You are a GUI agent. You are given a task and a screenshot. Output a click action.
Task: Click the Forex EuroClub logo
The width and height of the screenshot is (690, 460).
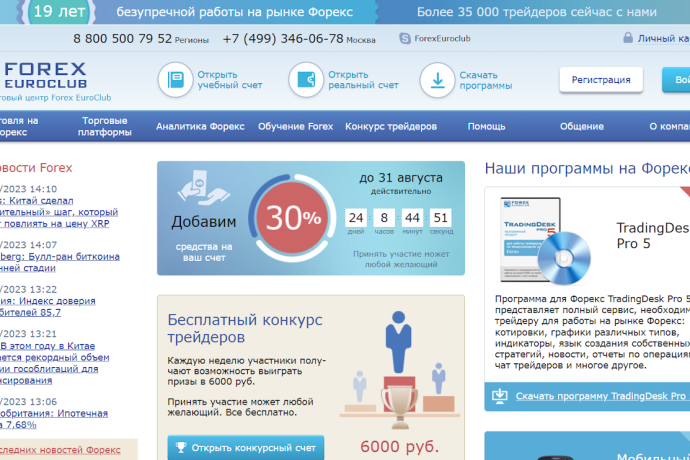point(46,75)
